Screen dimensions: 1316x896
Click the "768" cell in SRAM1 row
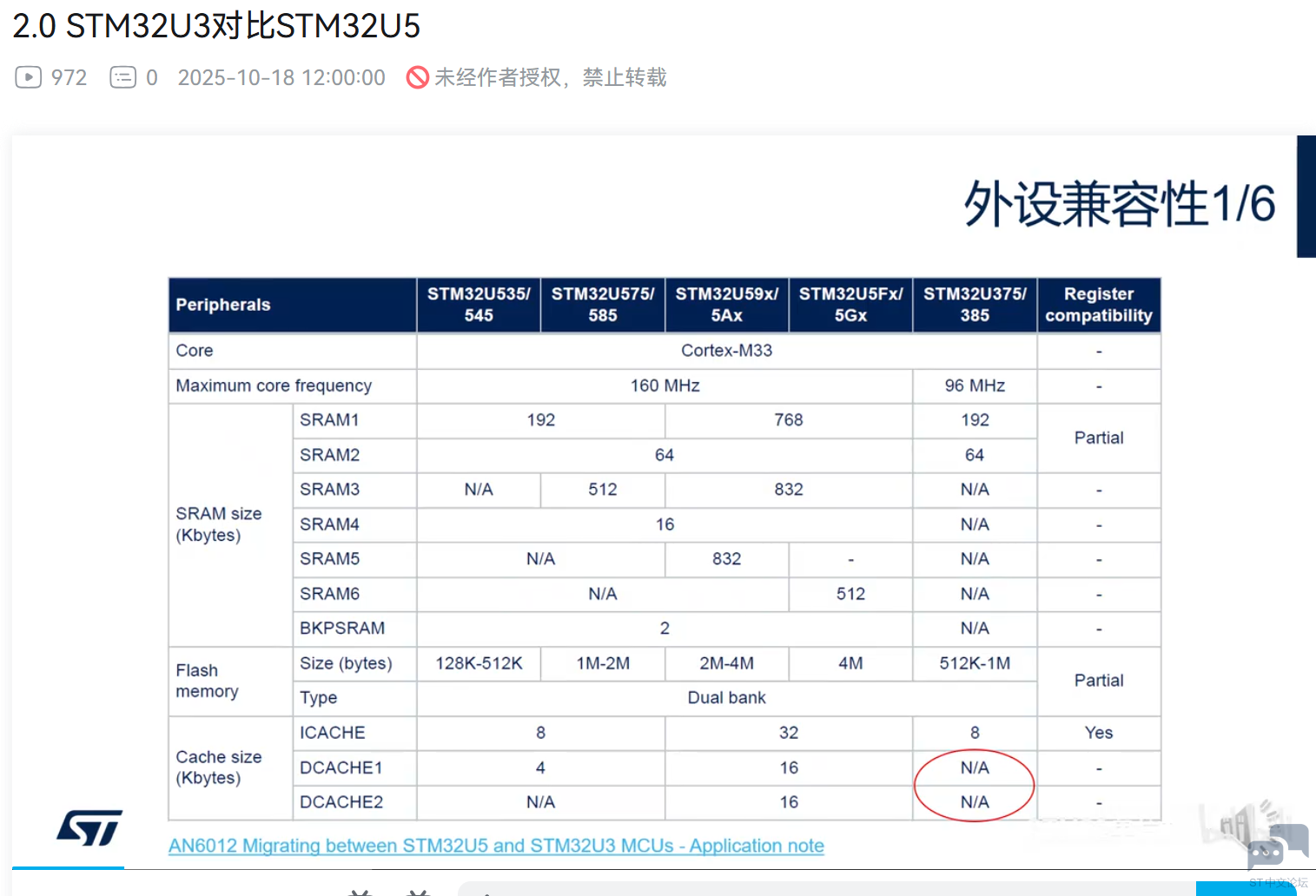point(789,420)
